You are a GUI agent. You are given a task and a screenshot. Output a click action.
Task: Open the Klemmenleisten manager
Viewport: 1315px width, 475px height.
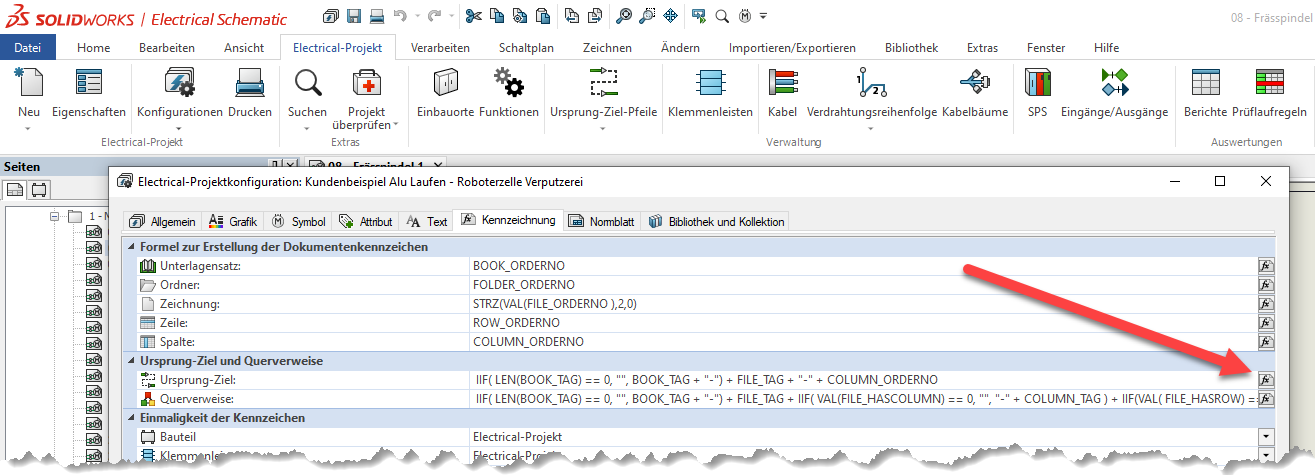(x=710, y=92)
